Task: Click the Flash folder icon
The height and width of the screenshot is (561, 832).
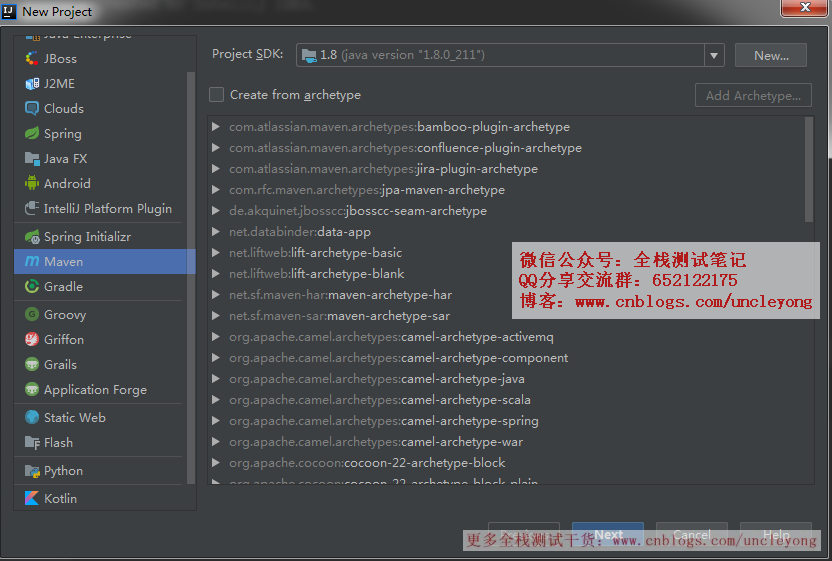Action: [32, 442]
